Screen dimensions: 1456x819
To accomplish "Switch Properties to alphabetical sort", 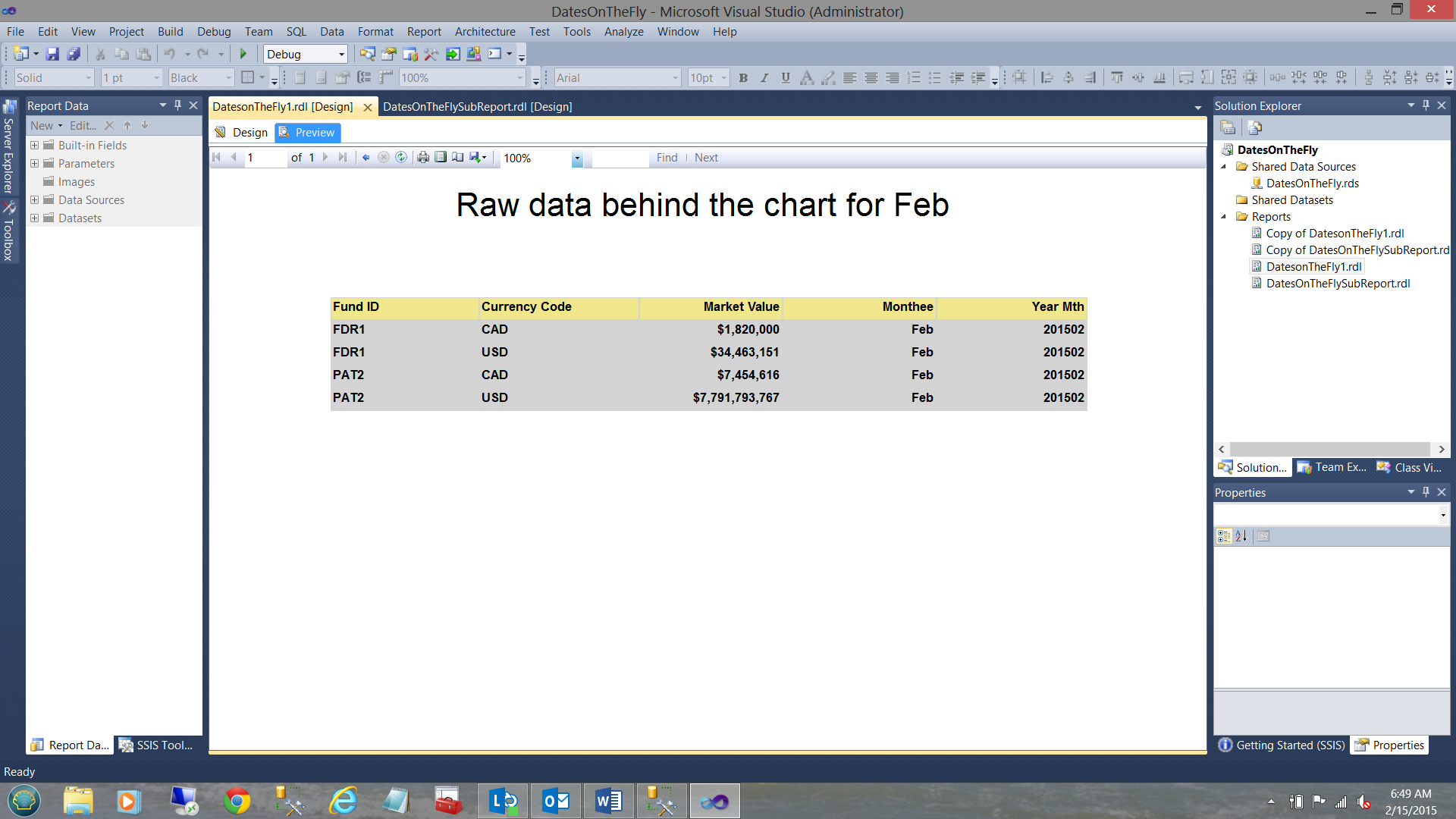I will pyautogui.click(x=1241, y=536).
